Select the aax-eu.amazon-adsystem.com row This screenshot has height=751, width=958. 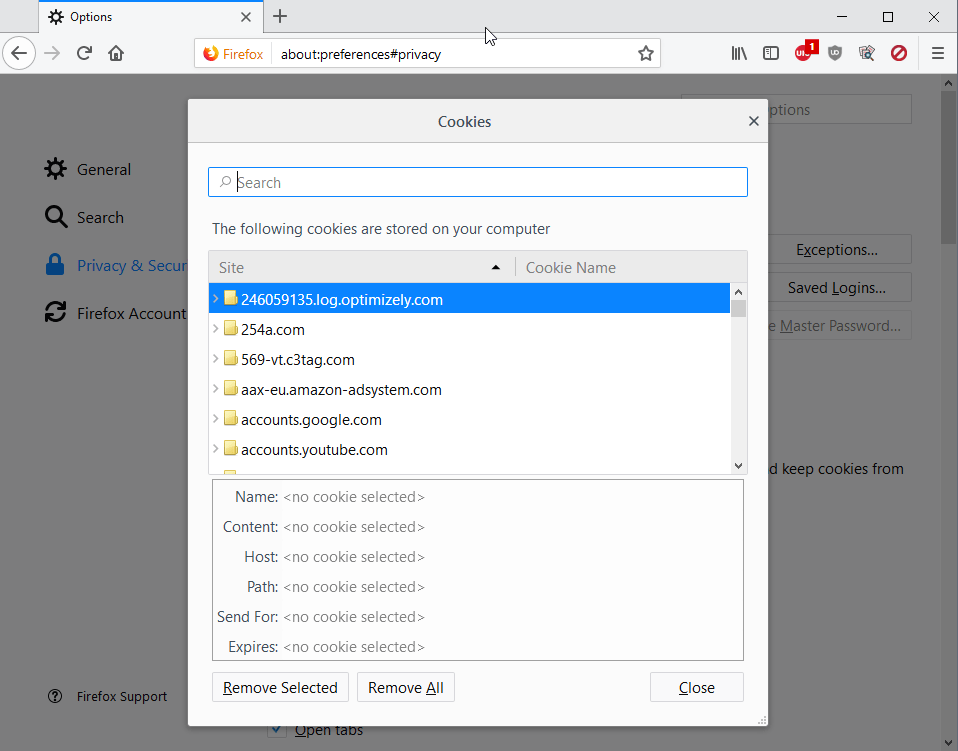coord(469,389)
